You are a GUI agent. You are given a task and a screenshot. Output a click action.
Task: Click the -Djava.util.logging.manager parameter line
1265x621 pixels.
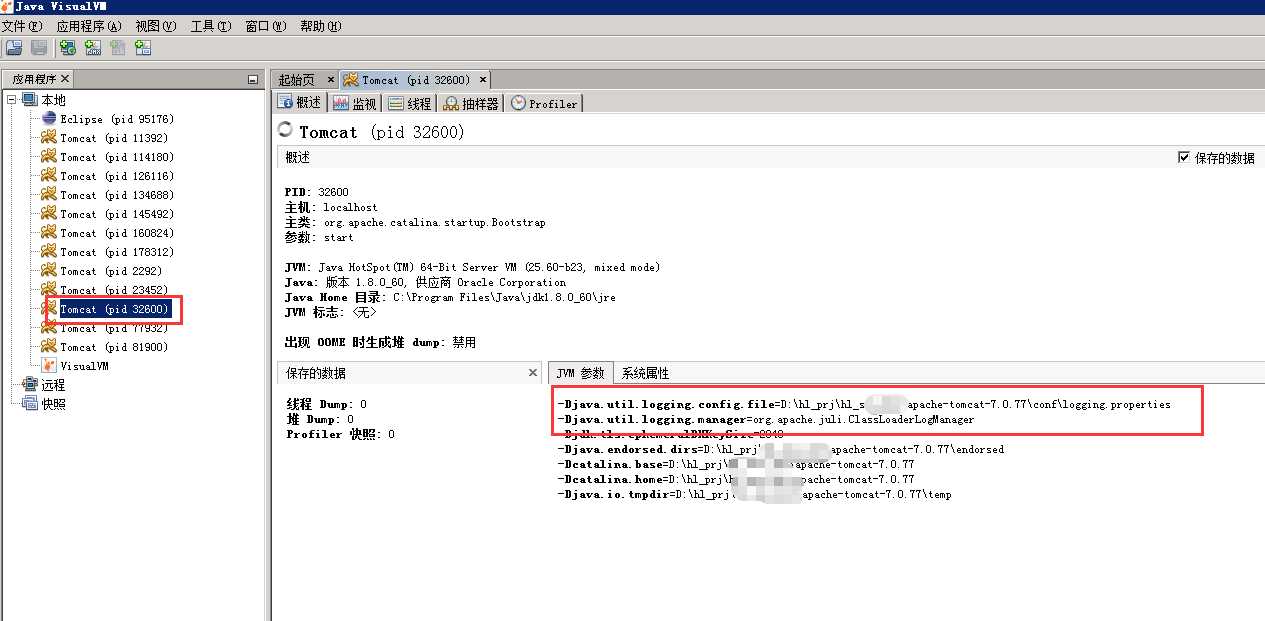click(x=765, y=419)
